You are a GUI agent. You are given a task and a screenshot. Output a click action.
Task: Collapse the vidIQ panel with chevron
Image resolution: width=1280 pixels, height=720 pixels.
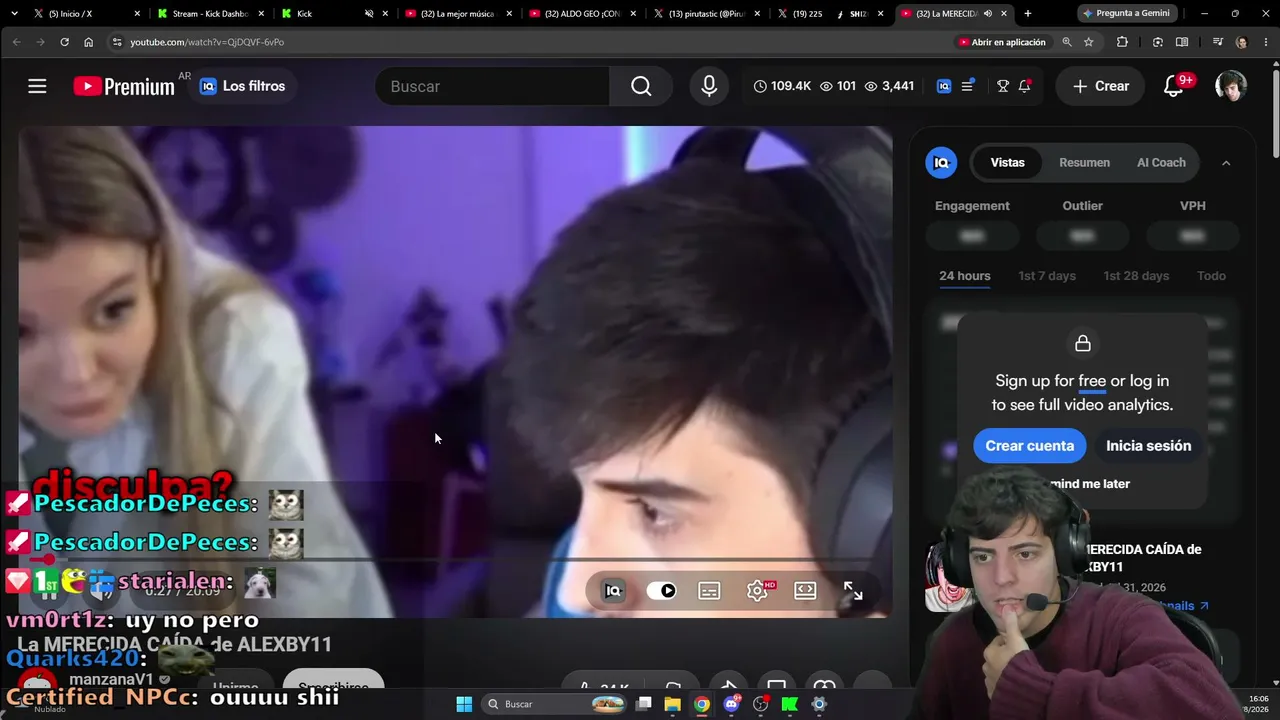[x=1226, y=163]
